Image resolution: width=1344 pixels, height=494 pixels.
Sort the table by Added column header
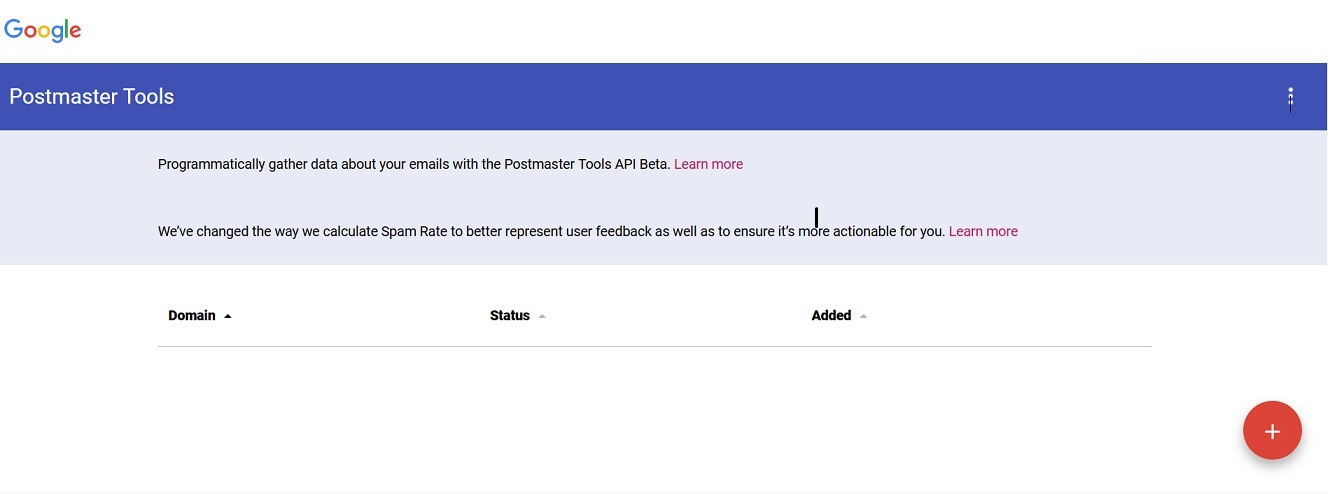(x=831, y=316)
